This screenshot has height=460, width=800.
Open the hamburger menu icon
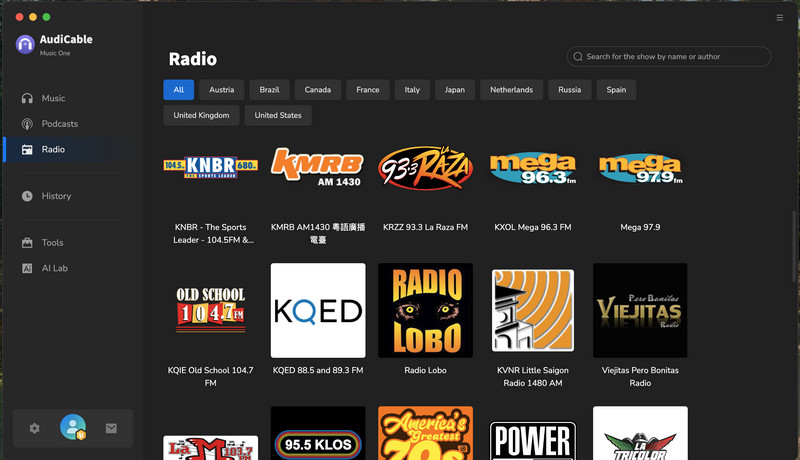point(780,18)
